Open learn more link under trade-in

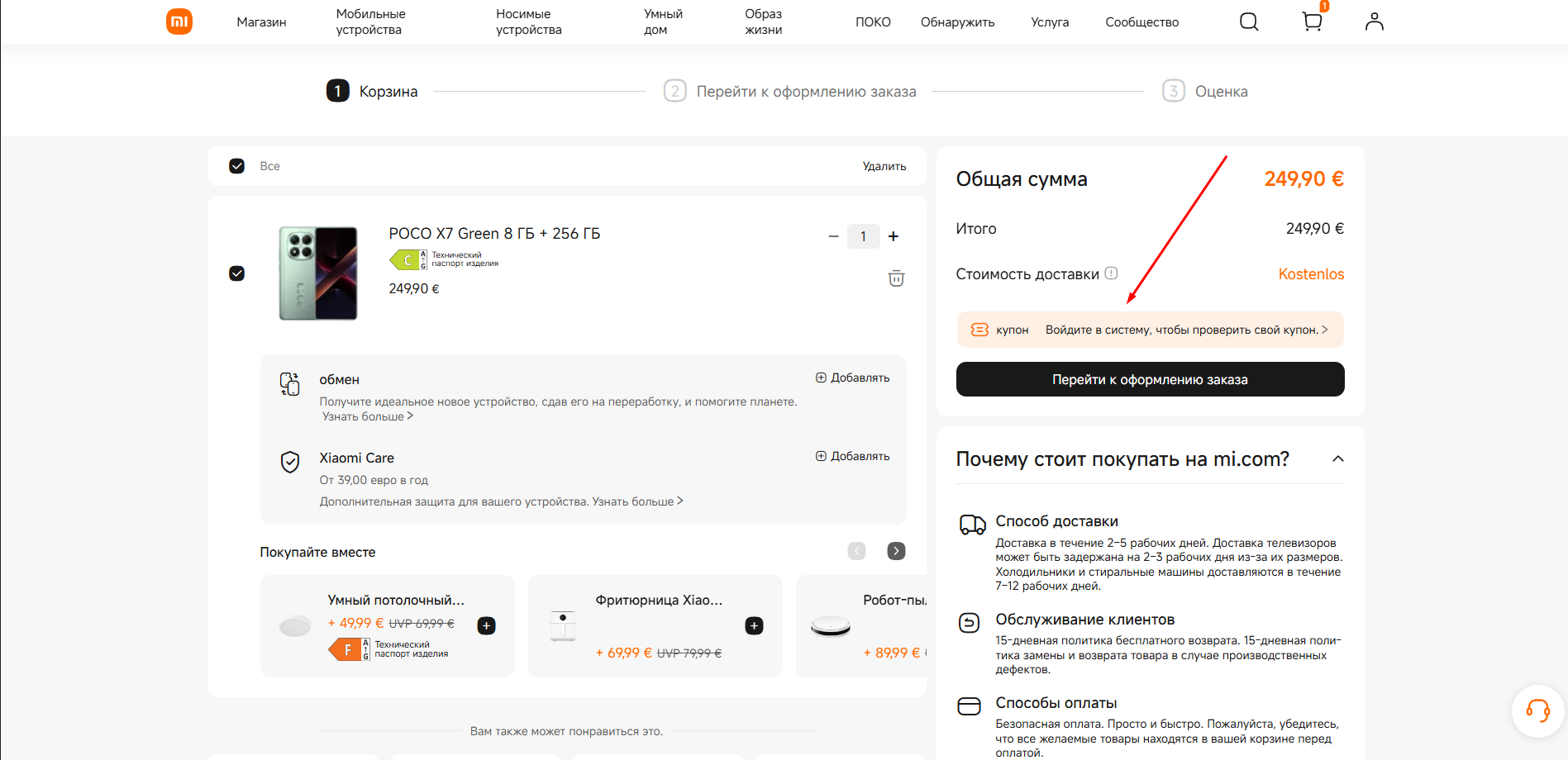[x=367, y=417]
